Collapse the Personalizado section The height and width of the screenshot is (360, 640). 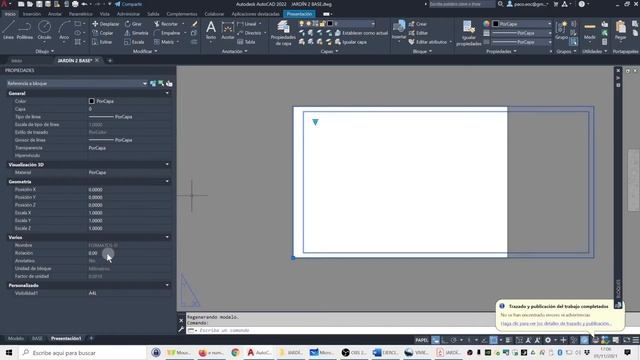click(x=167, y=285)
